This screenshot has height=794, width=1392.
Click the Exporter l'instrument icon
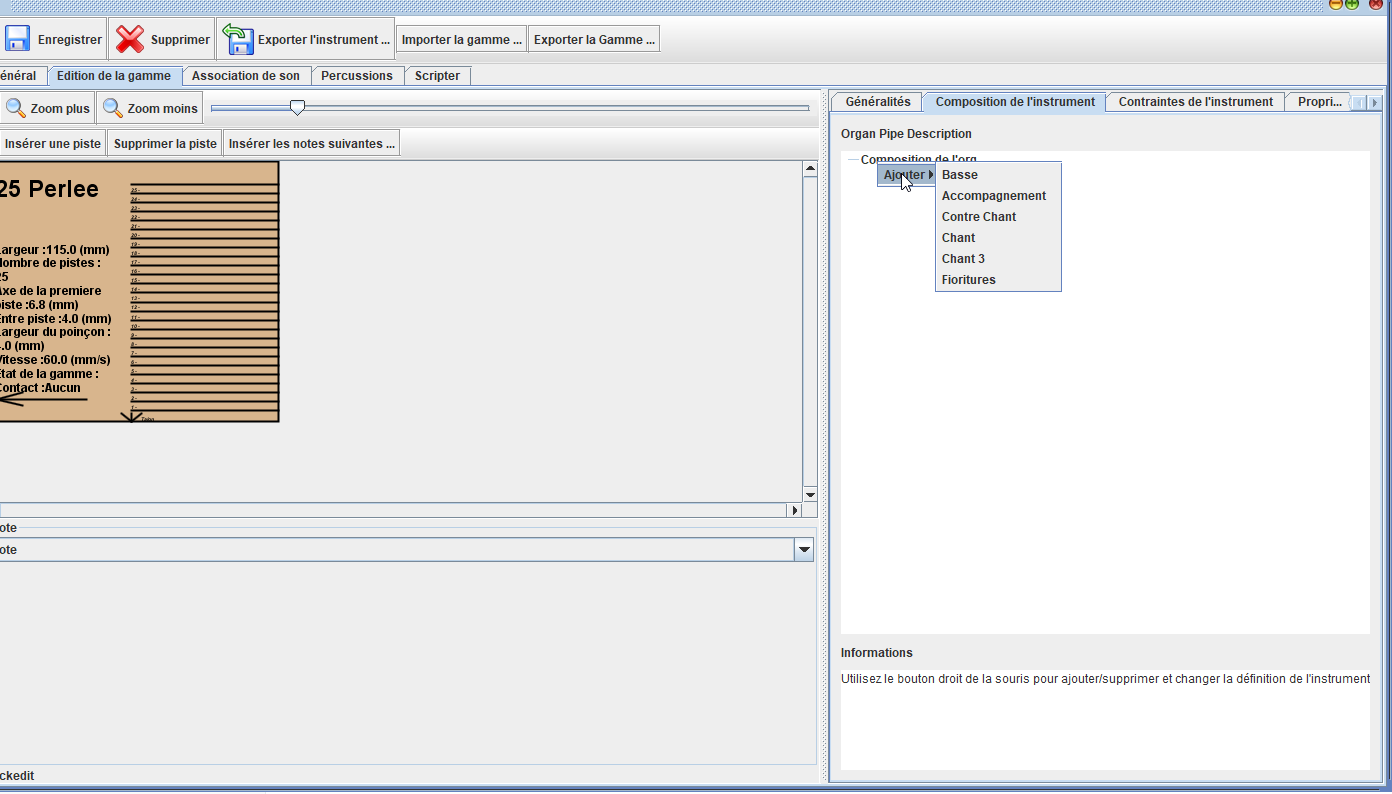238,39
